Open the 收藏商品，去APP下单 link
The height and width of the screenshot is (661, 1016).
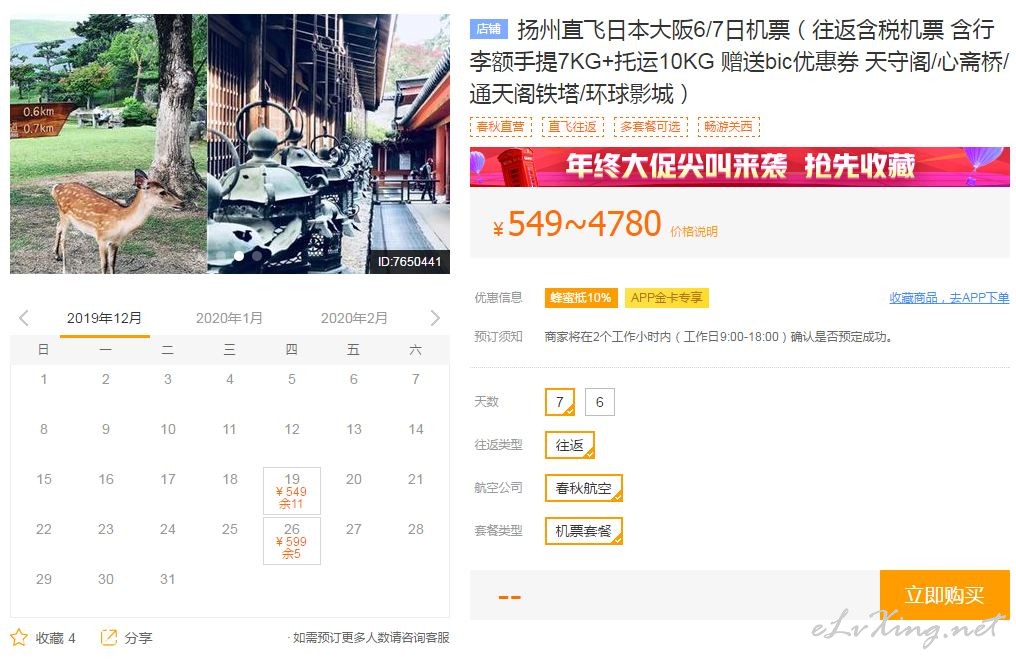point(949,297)
